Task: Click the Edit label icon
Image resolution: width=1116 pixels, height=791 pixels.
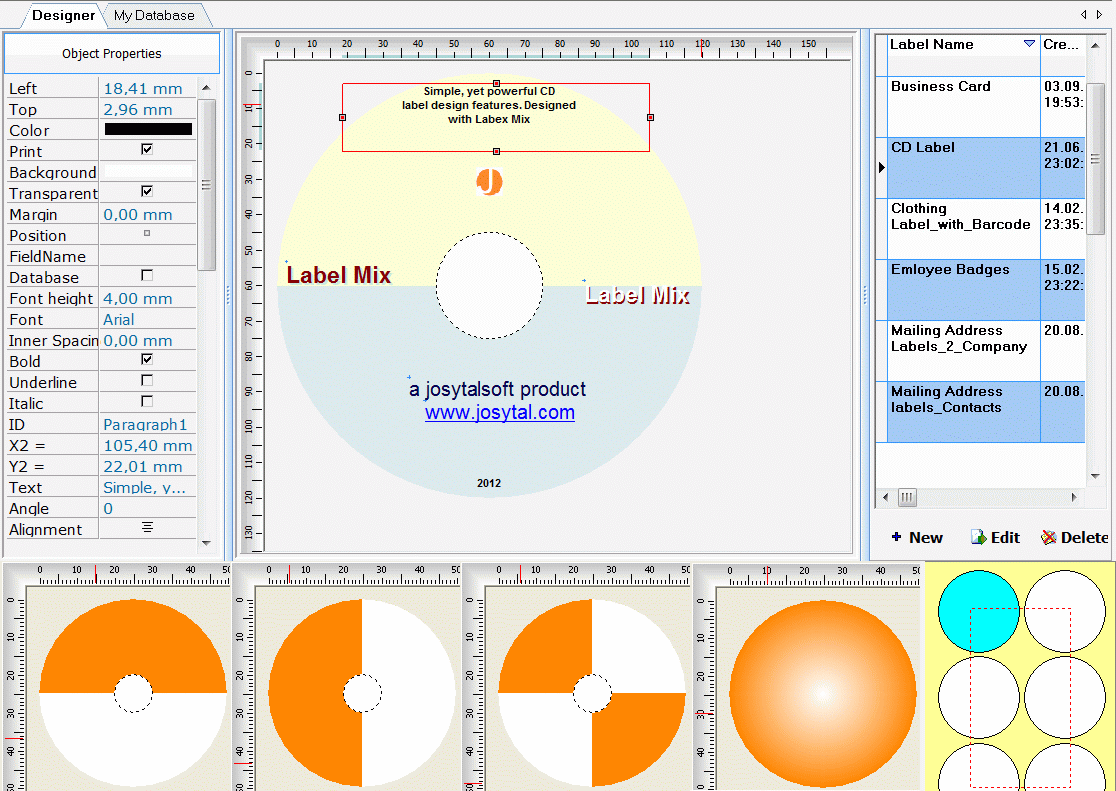Action: [979, 537]
